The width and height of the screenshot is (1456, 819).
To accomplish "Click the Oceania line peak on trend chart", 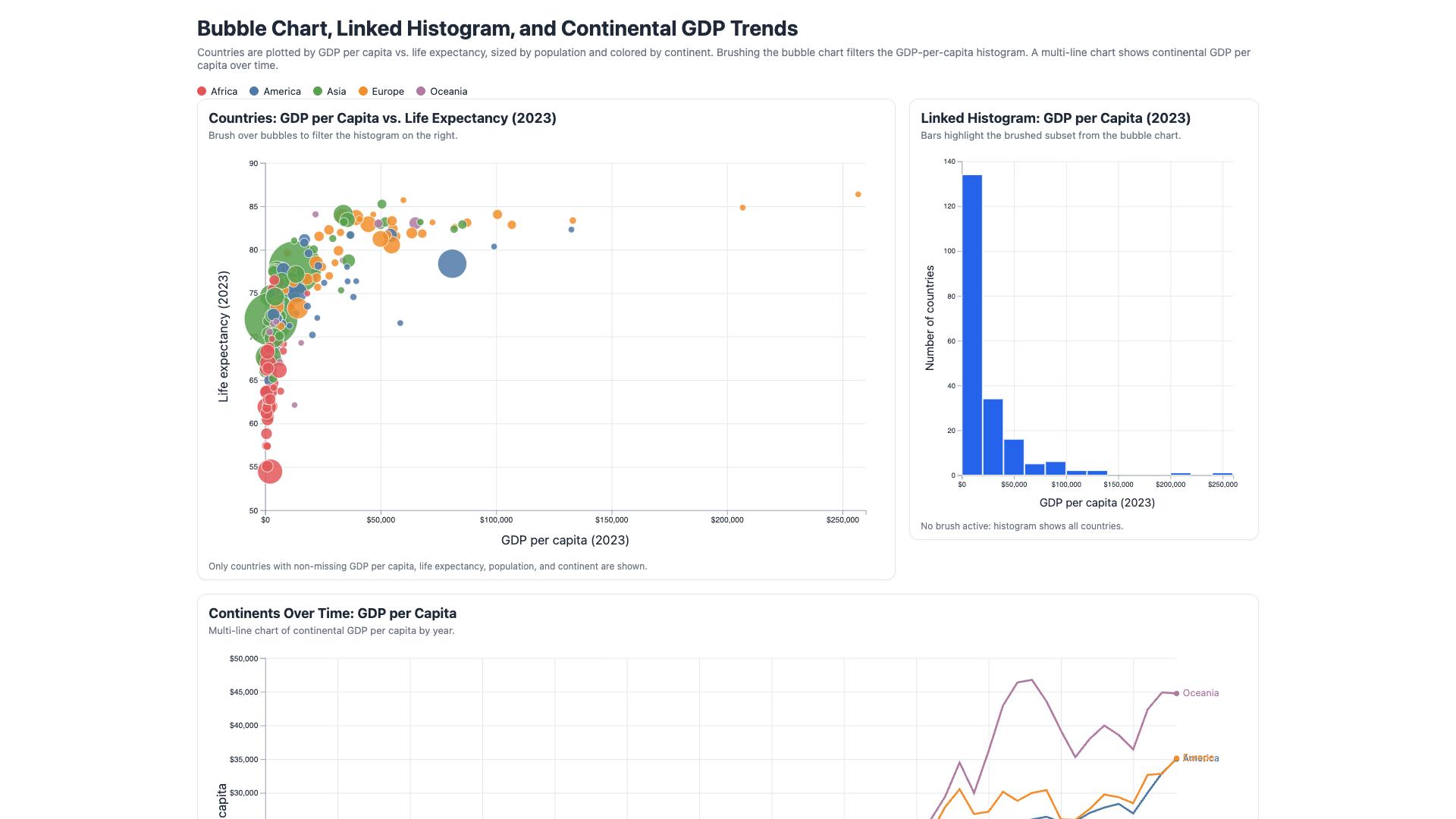I will click(x=1031, y=679).
